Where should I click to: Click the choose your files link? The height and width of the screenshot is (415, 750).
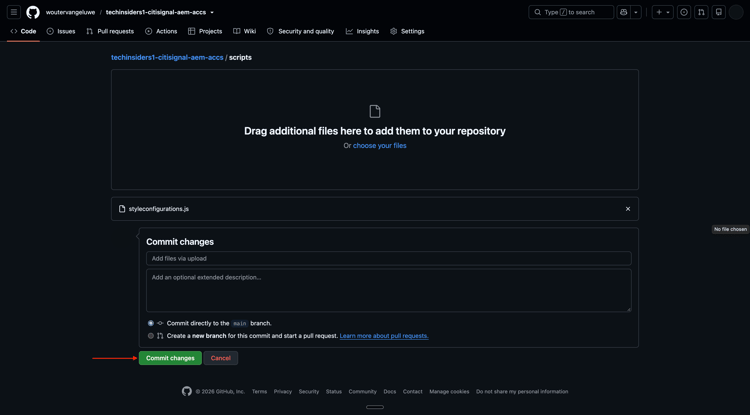point(380,146)
